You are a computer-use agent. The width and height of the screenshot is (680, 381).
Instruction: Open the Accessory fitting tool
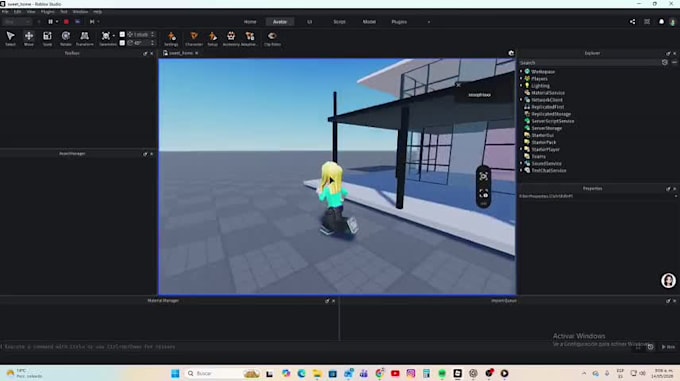tap(231, 38)
